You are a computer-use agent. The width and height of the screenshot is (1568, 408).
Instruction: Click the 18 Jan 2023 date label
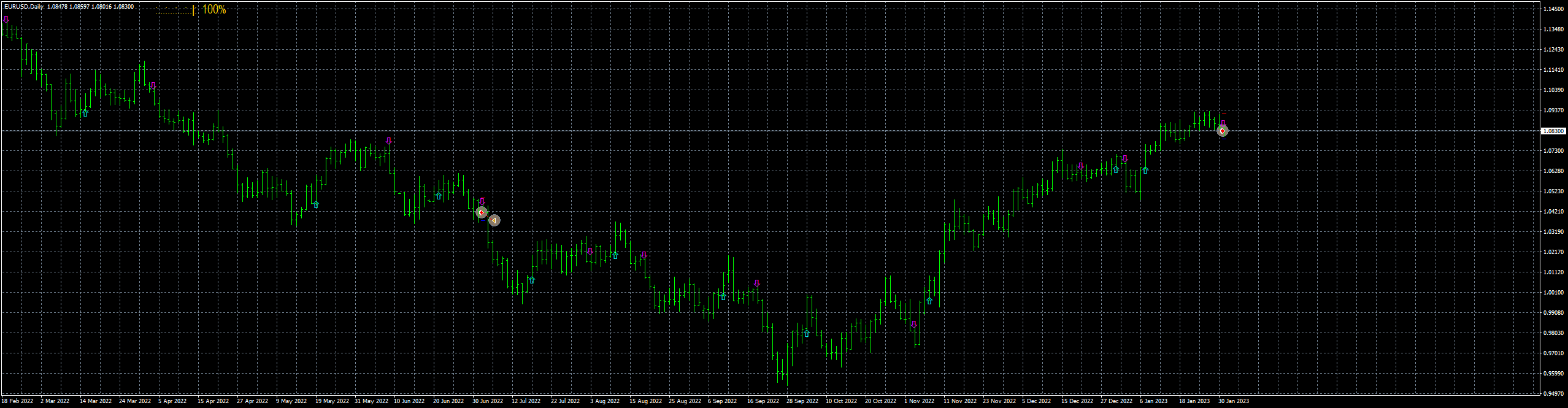(x=1194, y=401)
